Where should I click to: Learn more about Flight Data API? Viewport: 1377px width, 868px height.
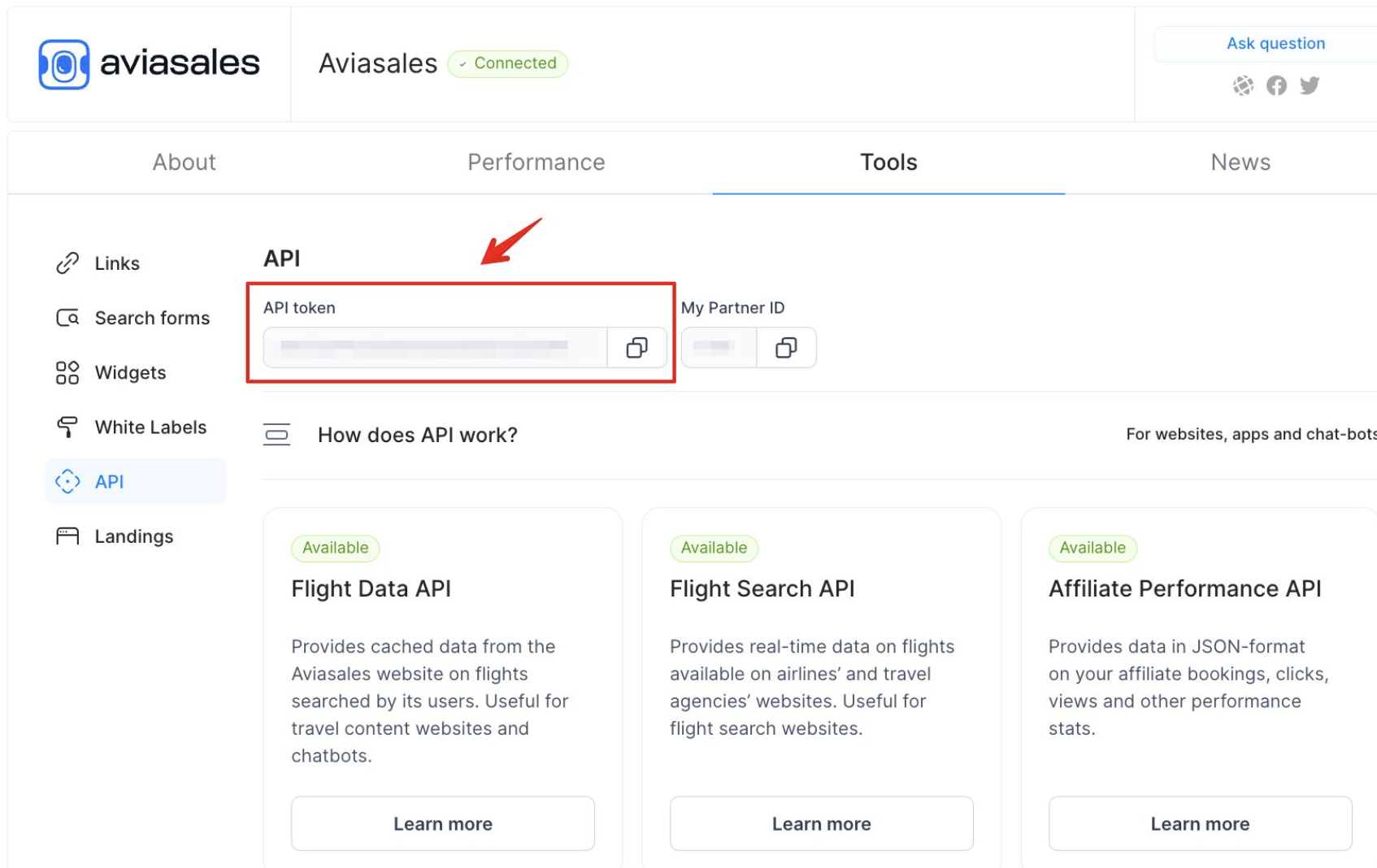443,823
